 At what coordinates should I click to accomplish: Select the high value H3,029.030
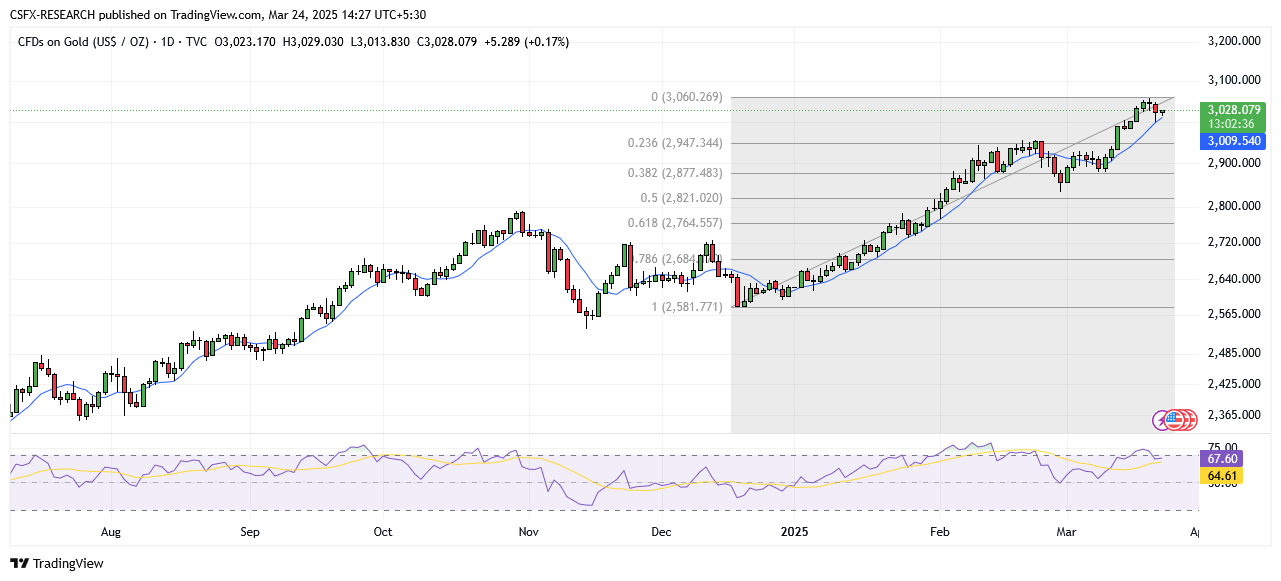pos(314,41)
